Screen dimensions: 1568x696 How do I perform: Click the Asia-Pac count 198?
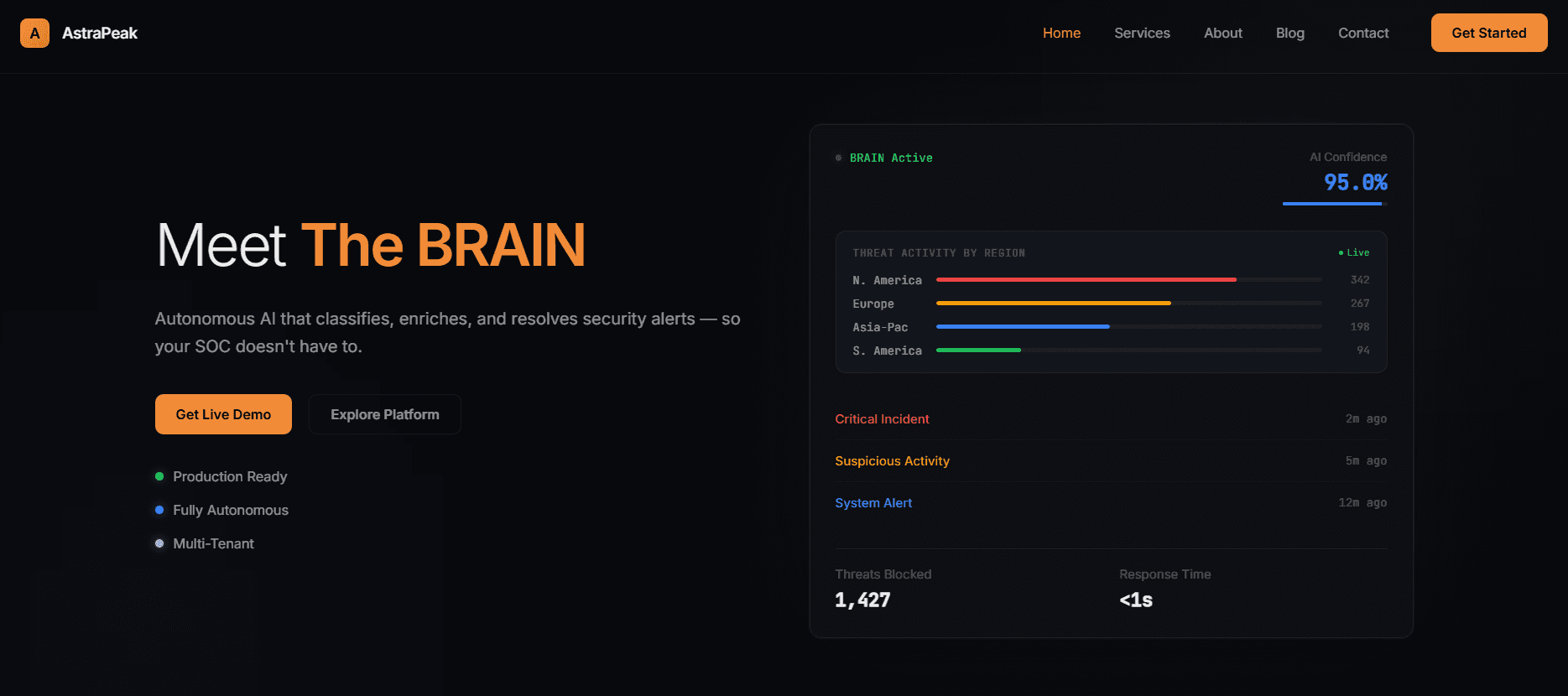[x=1360, y=327]
